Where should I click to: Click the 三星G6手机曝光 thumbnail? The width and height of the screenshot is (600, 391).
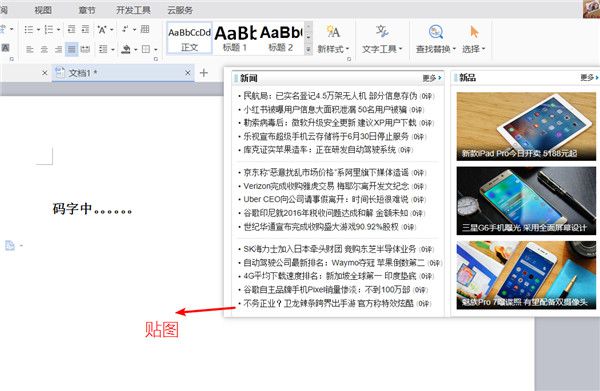[x=526, y=201]
